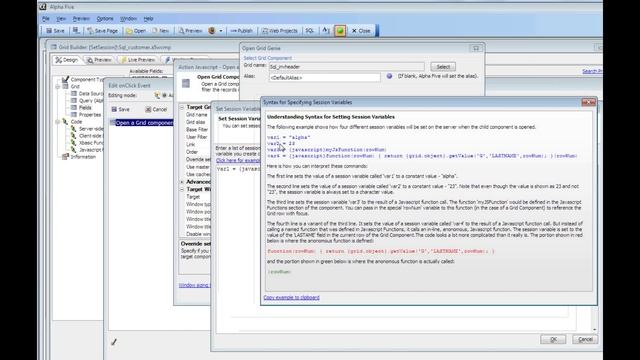Open Web Projects from the toolbar

coord(280,31)
